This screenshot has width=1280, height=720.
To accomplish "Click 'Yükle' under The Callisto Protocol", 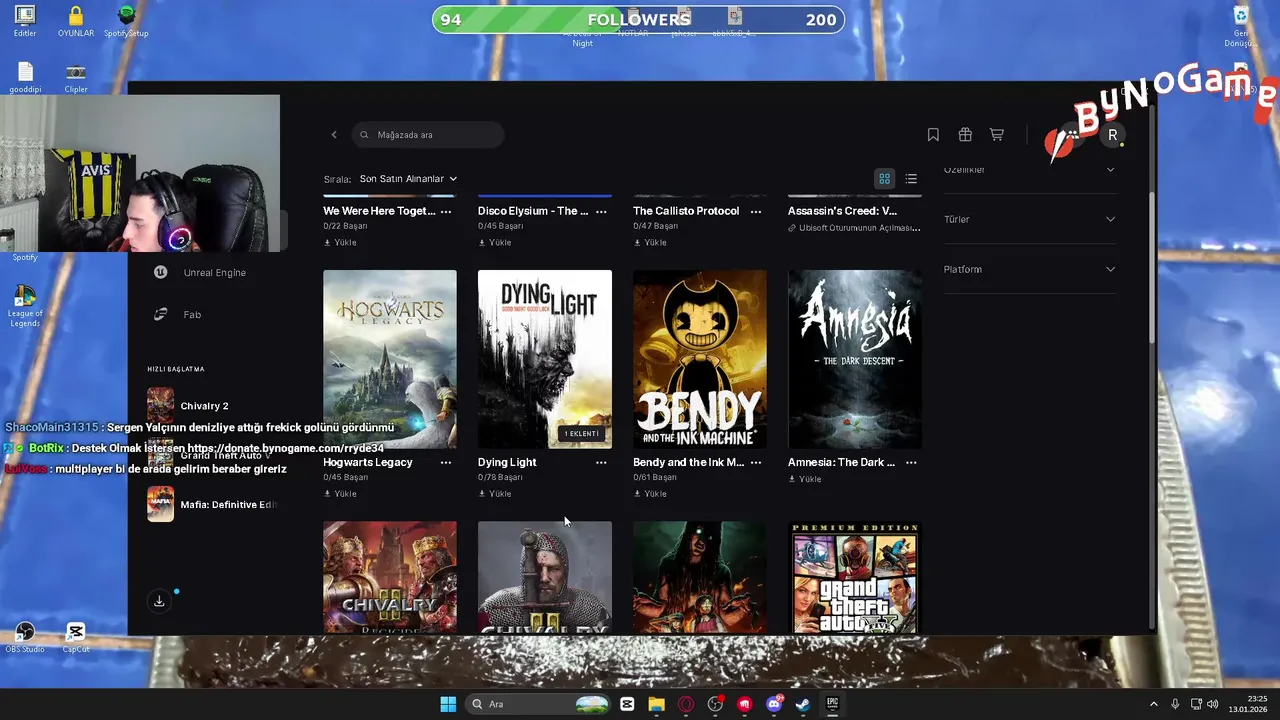I will [x=650, y=242].
